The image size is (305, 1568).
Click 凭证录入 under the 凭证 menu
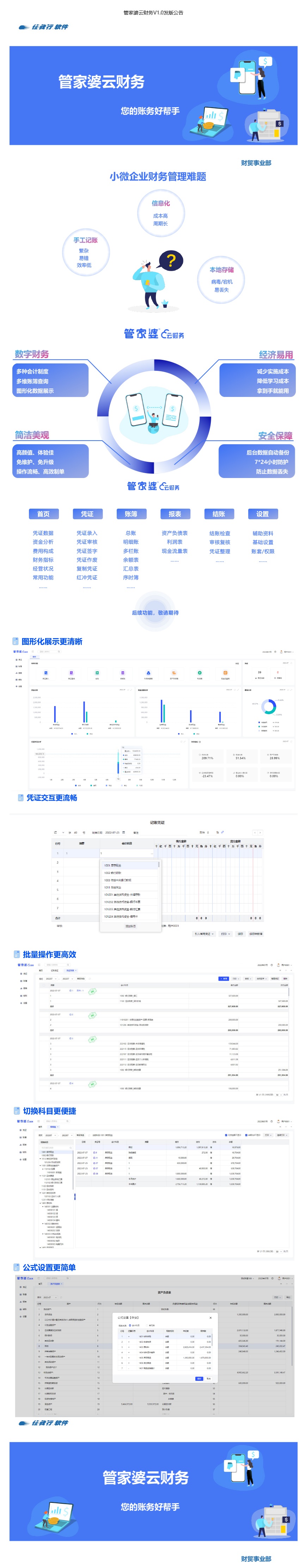tap(87, 533)
